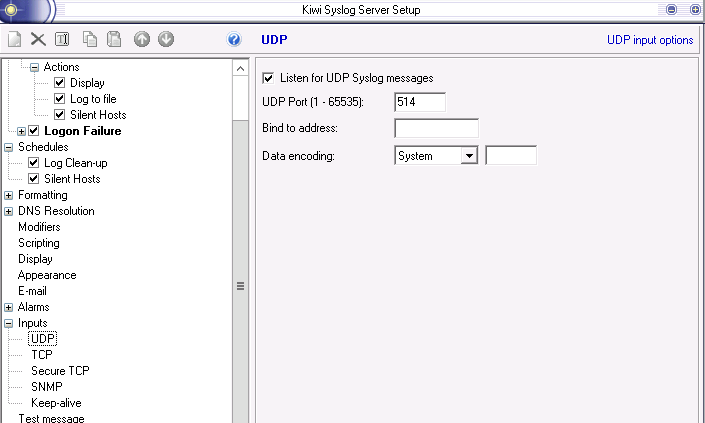705x423 pixels.
Task: Select UDP under Inputs
Action: (43, 339)
